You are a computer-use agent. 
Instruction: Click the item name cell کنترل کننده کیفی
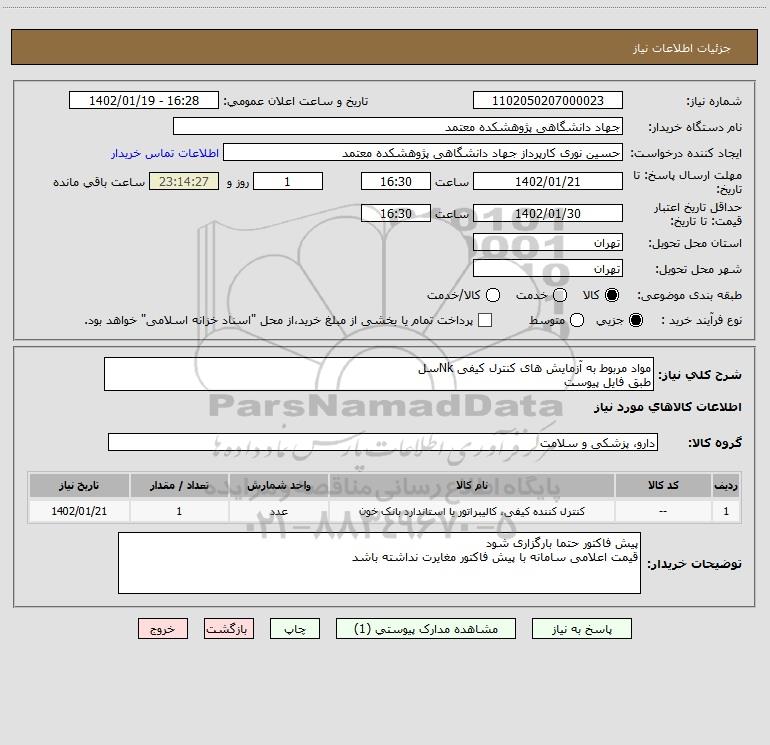tap(471, 511)
